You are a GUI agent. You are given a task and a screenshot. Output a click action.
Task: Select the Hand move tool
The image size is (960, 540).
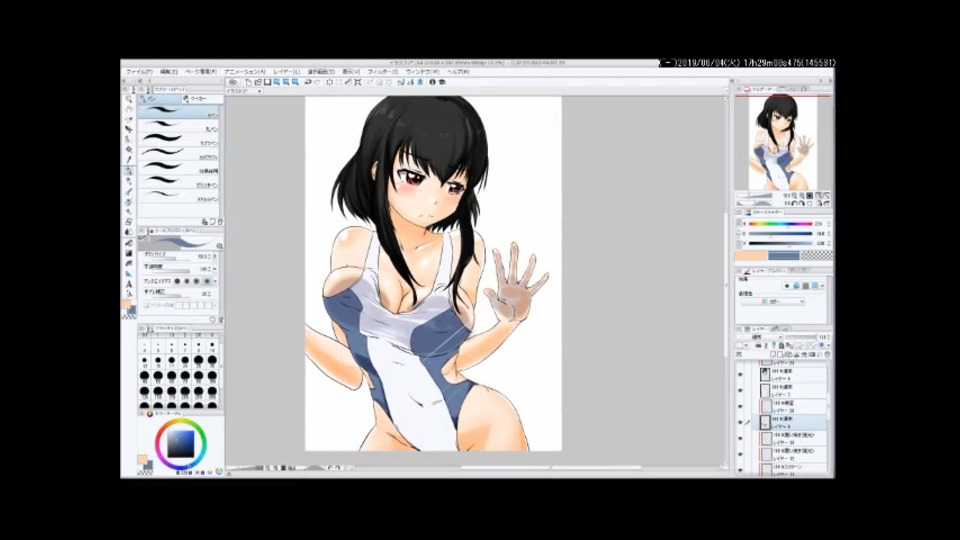click(x=129, y=109)
